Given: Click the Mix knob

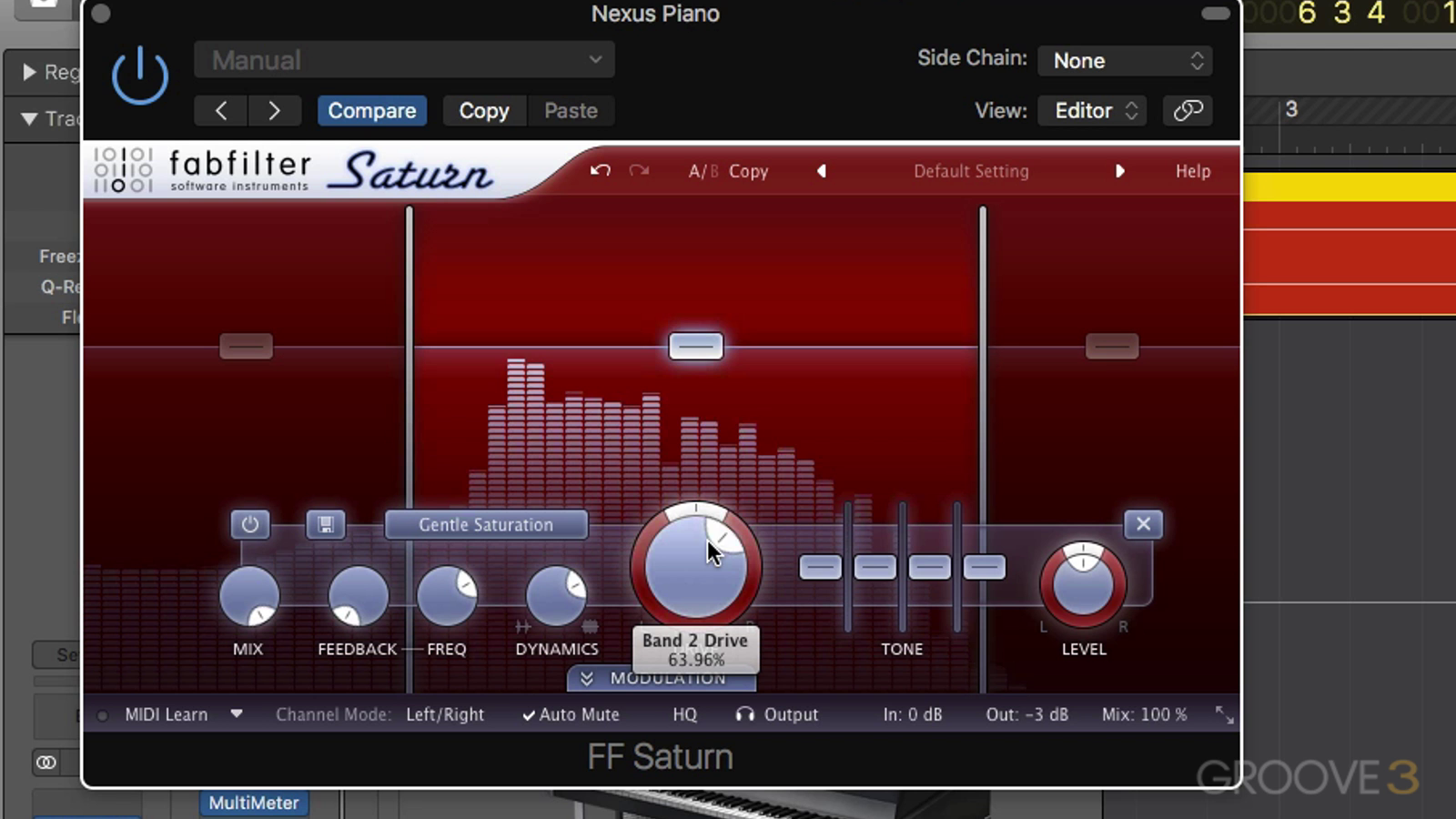Looking at the screenshot, I should tap(249, 596).
